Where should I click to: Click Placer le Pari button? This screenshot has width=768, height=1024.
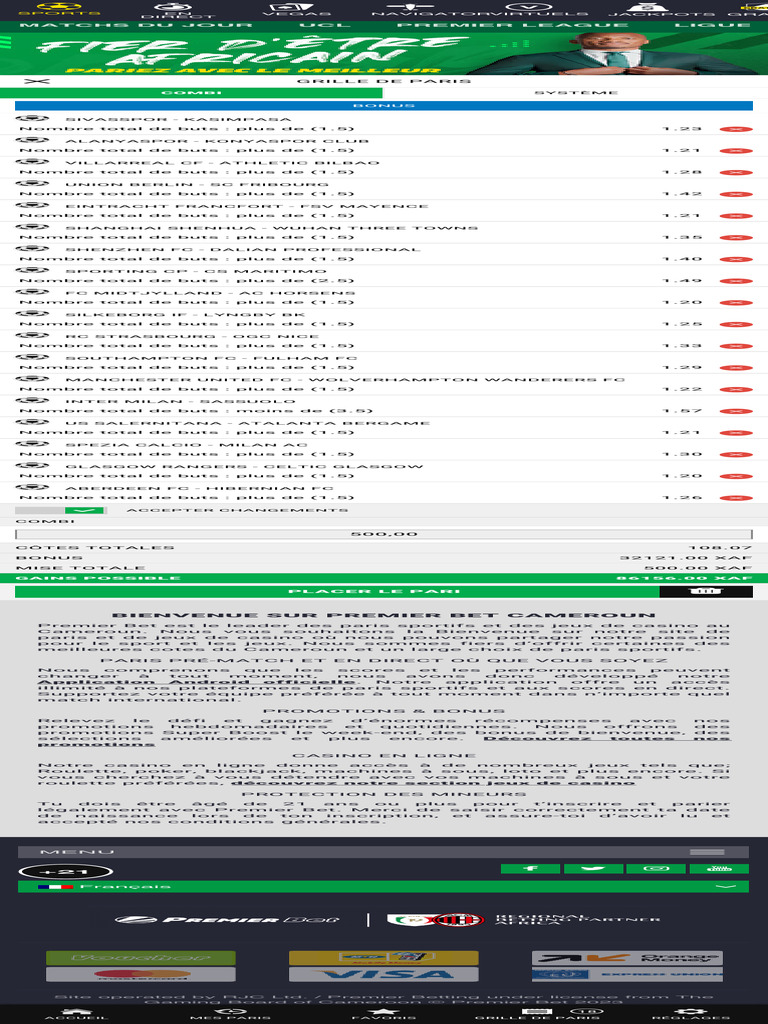pos(337,592)
